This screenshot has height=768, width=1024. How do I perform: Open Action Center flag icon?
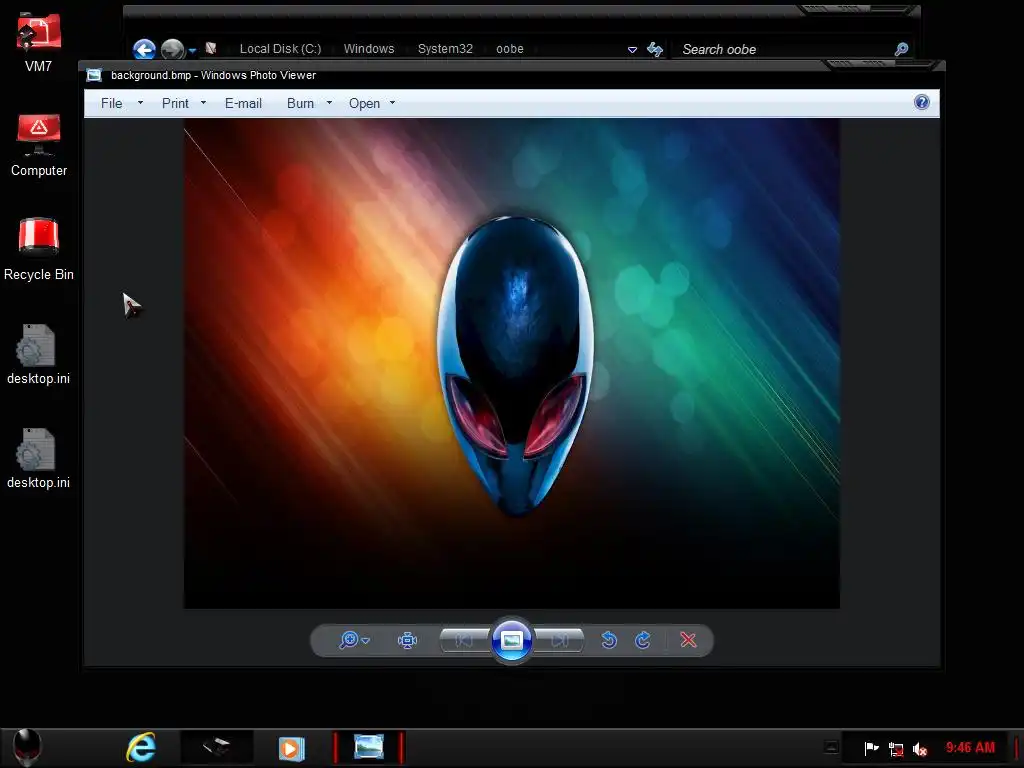click(871, 748)
